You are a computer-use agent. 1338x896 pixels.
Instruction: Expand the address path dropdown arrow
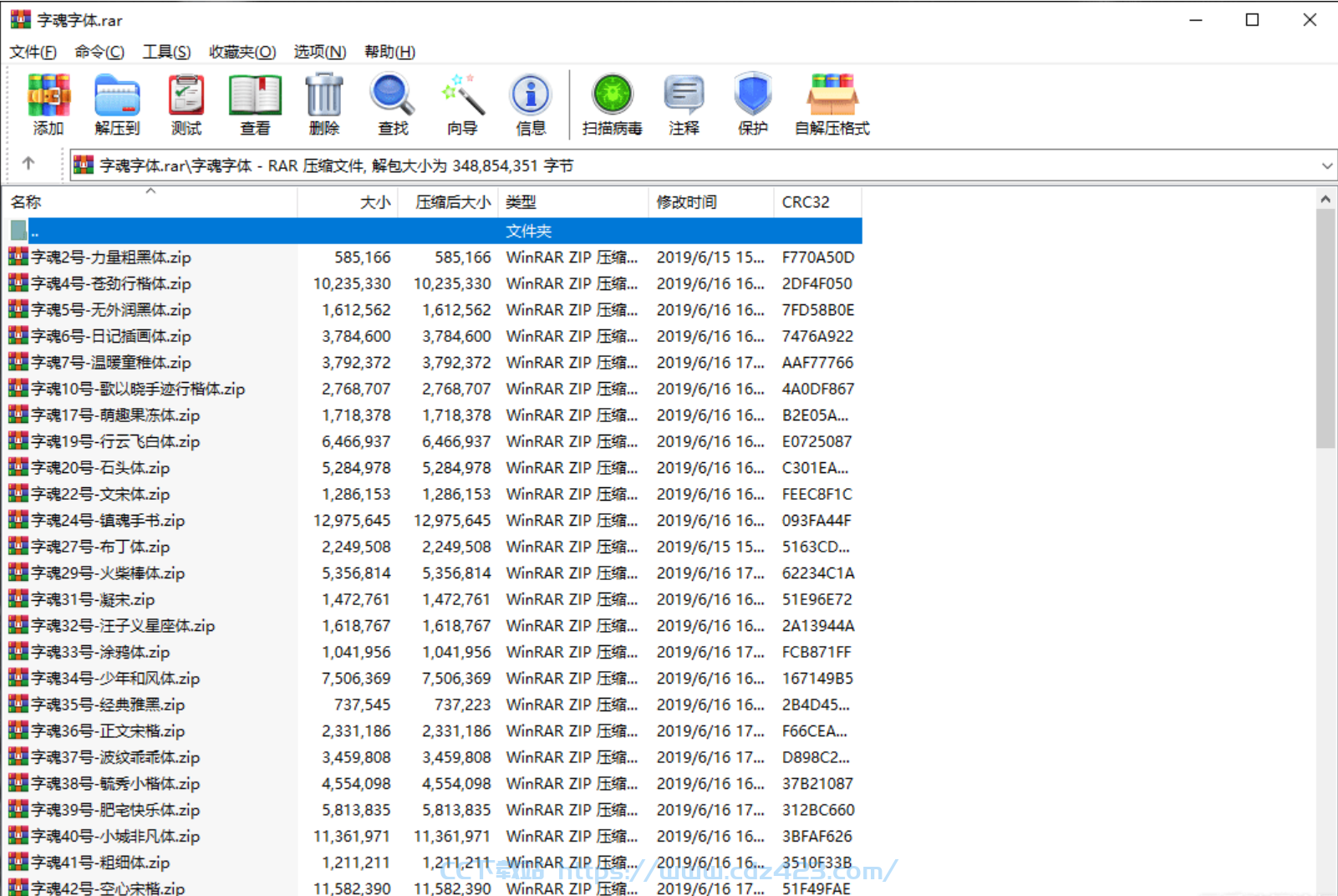(1326, 166)
